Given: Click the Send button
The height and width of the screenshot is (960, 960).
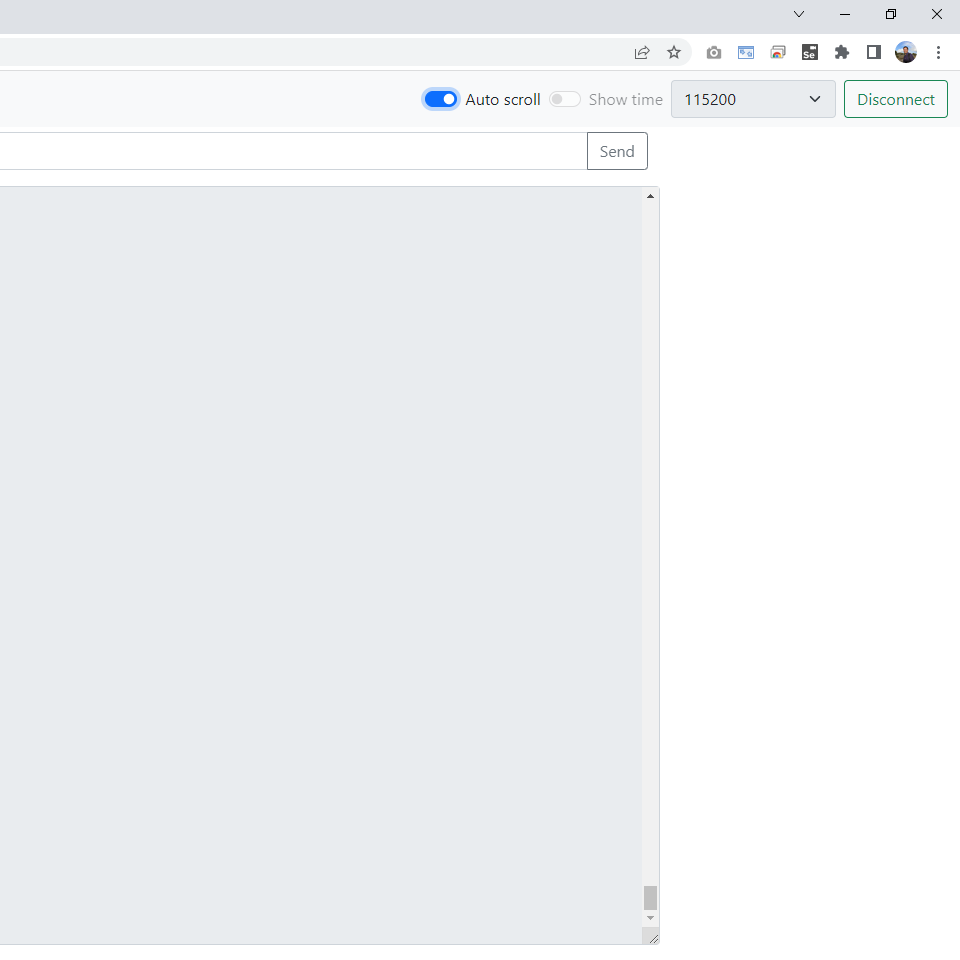Looking at the screenshot, I should pos(617,151).
